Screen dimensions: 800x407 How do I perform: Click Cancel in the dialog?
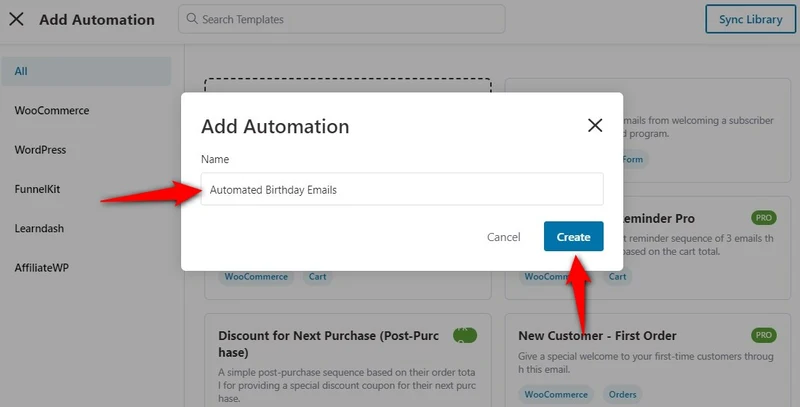tap(504, 237)
